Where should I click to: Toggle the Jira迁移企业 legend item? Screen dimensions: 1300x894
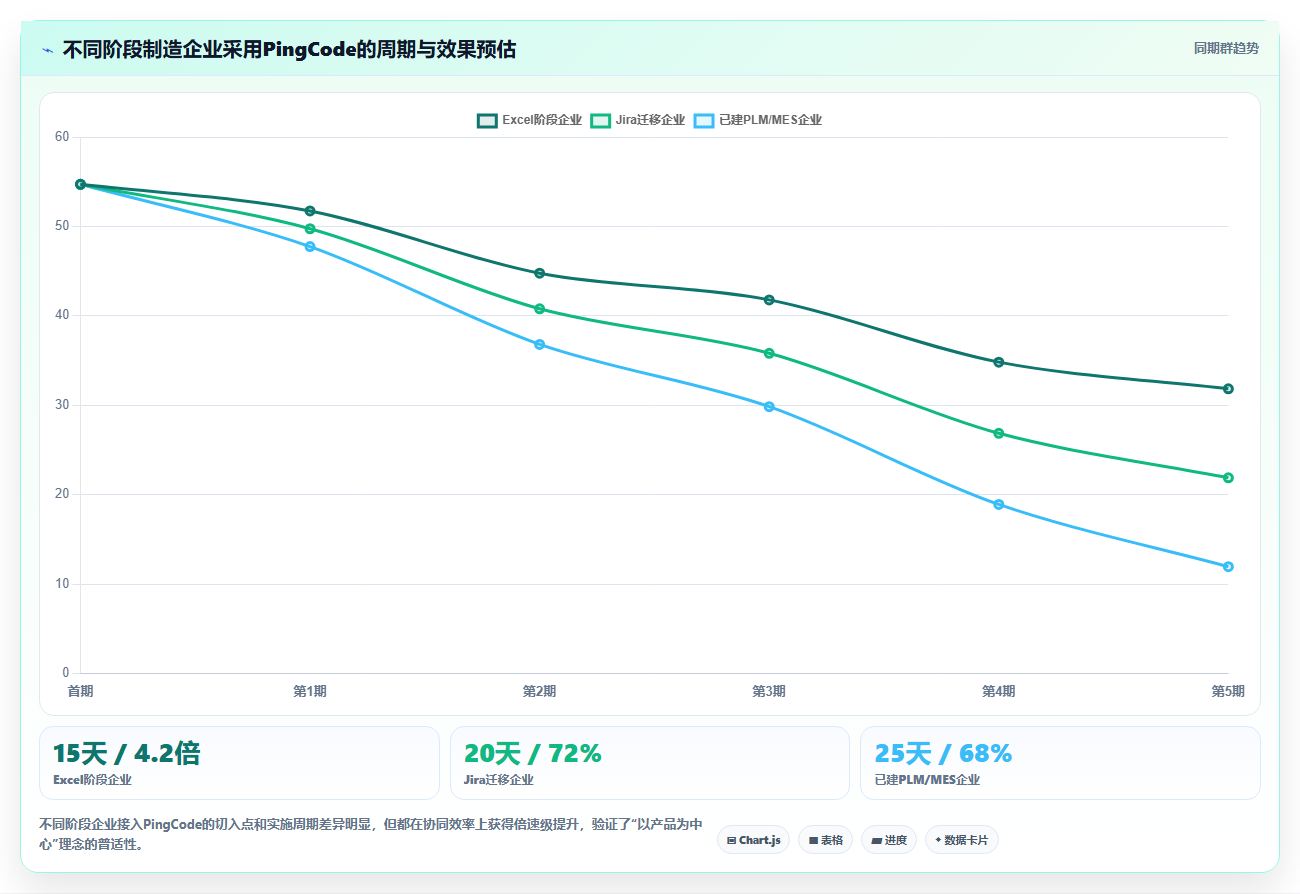point(638,120)
